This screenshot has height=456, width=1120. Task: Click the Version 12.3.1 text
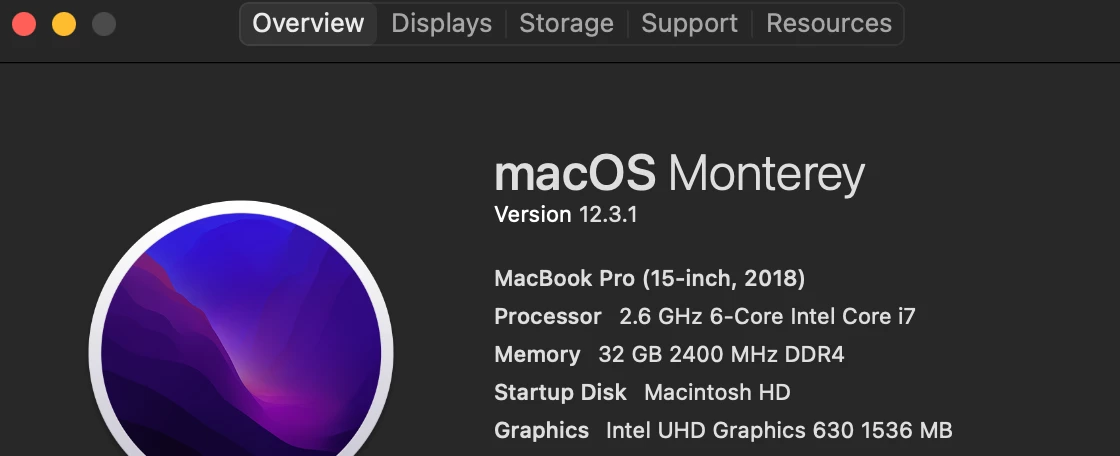[x=566, y=215]
